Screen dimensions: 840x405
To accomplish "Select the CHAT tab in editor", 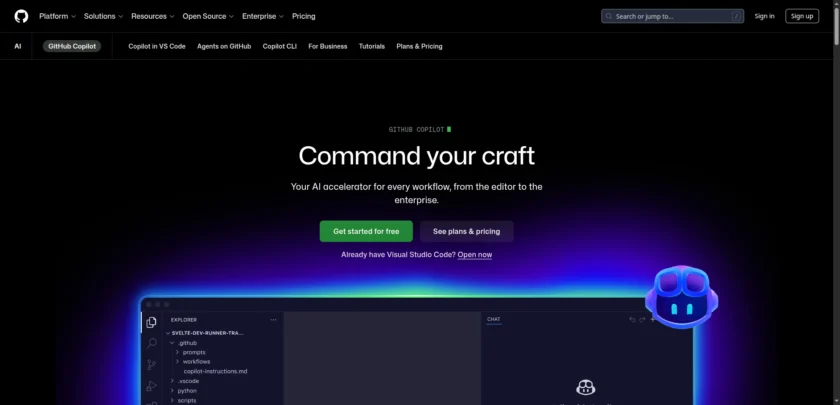I will pyautogui.click(x=494, y=319).
